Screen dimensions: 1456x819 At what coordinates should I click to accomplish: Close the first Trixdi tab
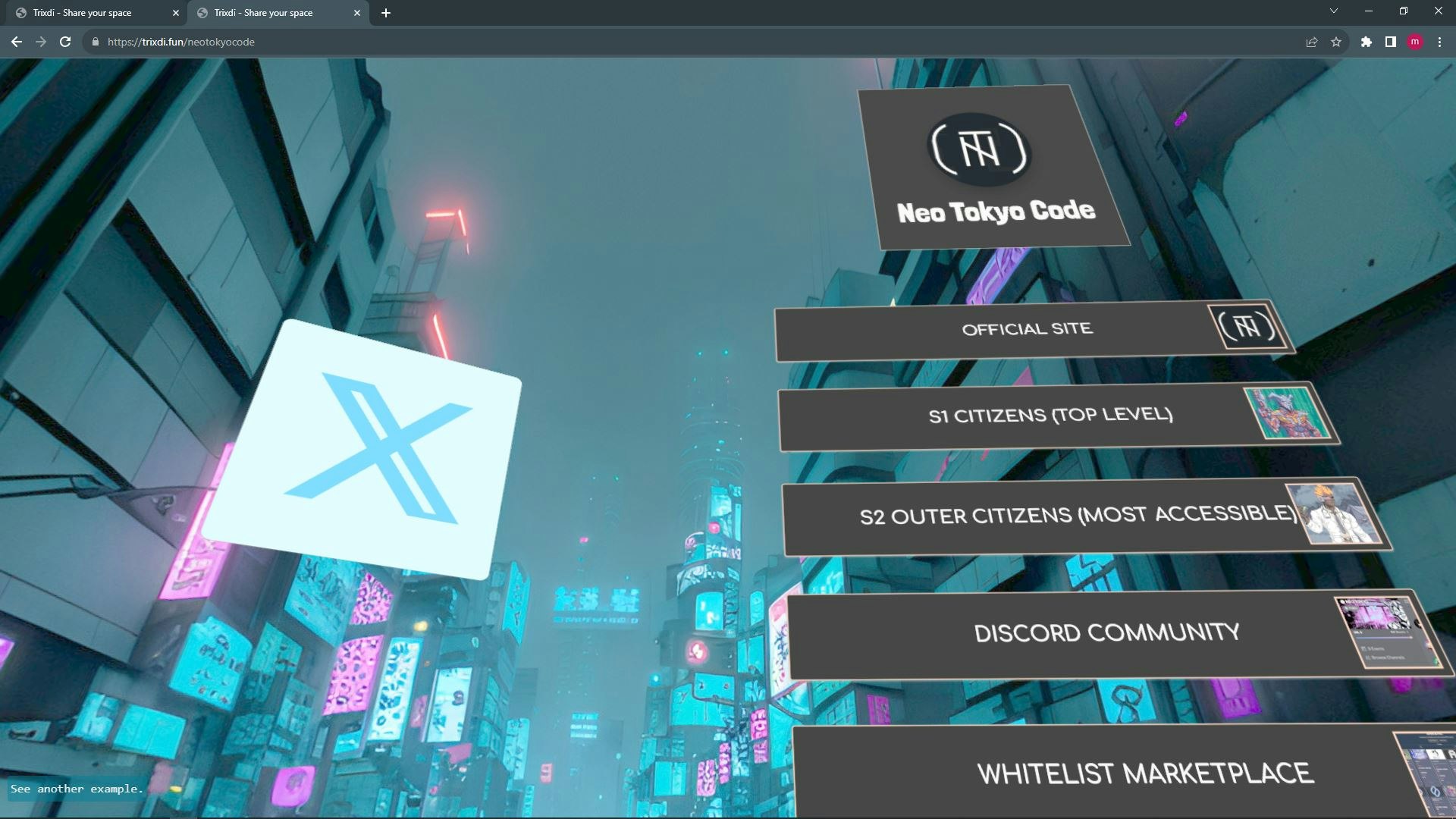(x=176, y=13)
